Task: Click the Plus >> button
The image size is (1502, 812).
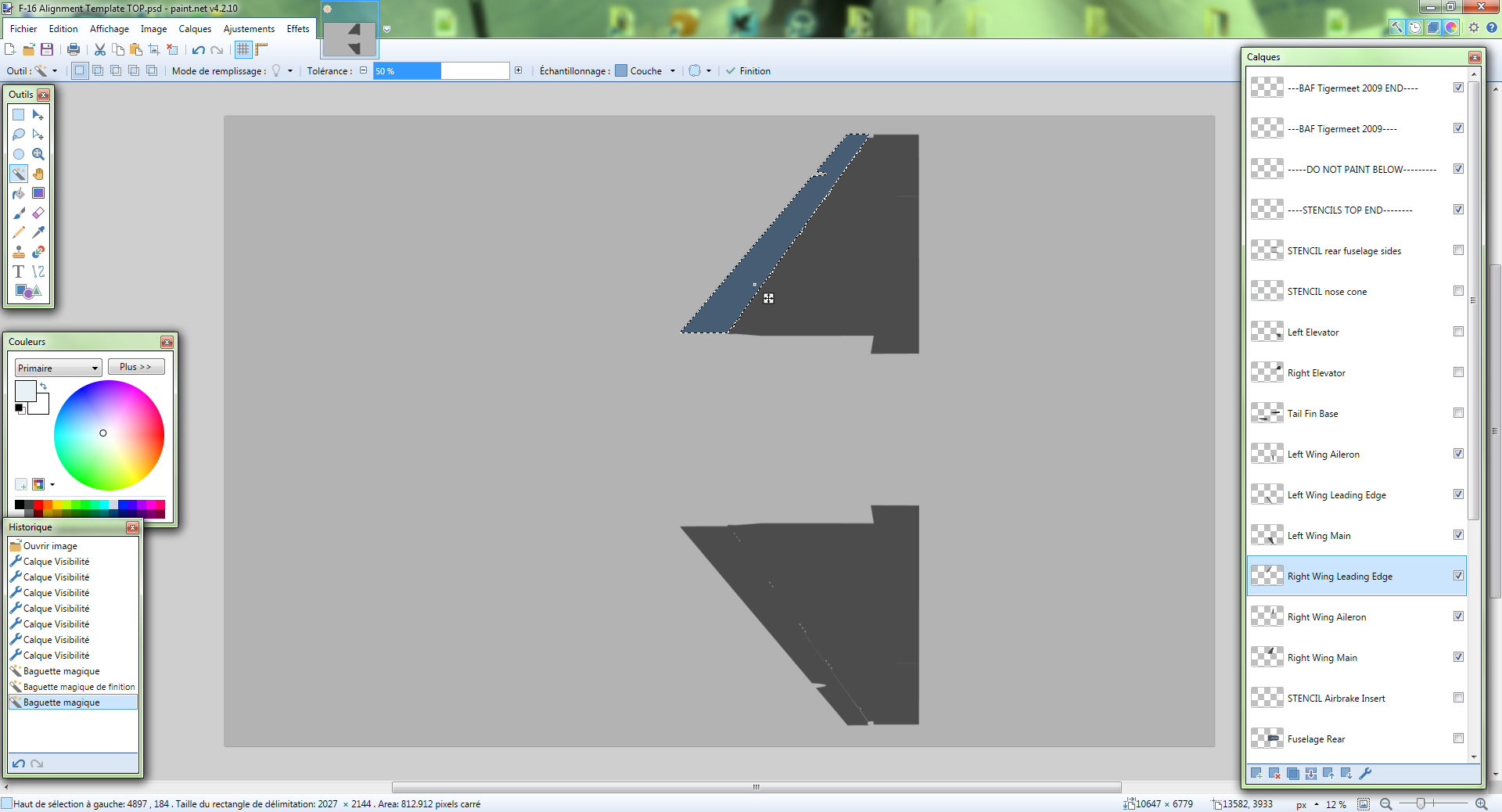Action: coord(135,367)
